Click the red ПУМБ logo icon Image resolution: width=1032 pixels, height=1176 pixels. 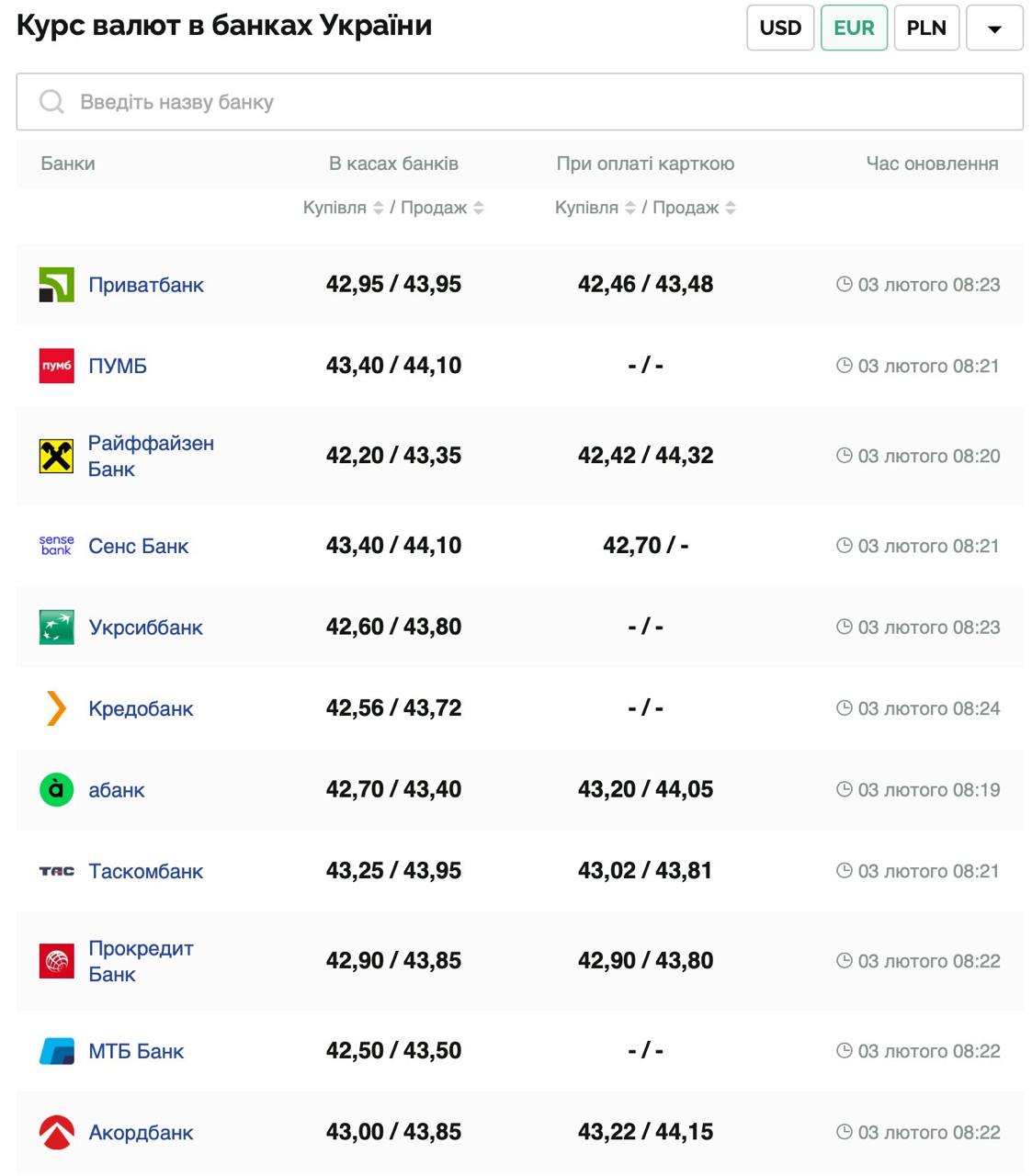[x=56, y=366]
